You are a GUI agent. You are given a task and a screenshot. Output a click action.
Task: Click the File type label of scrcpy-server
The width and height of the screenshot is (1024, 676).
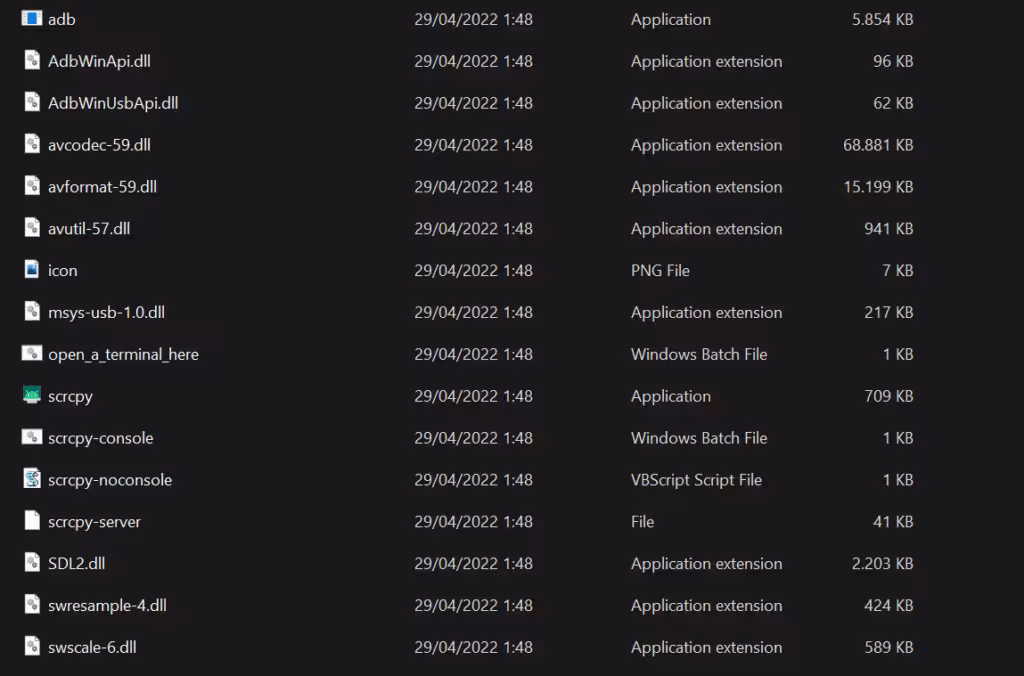click(x=643, y=521)
